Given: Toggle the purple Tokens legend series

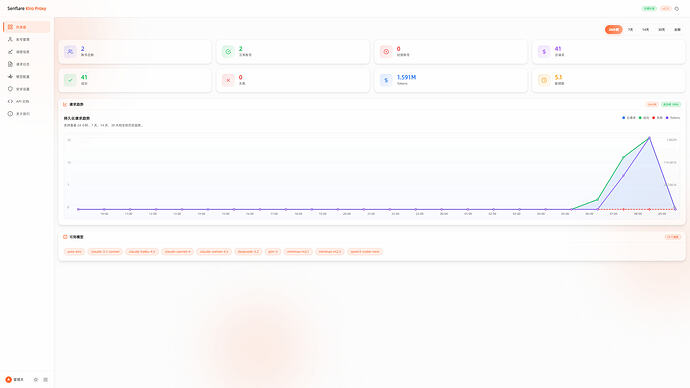Looking at the screenshot, I should 673,118.
